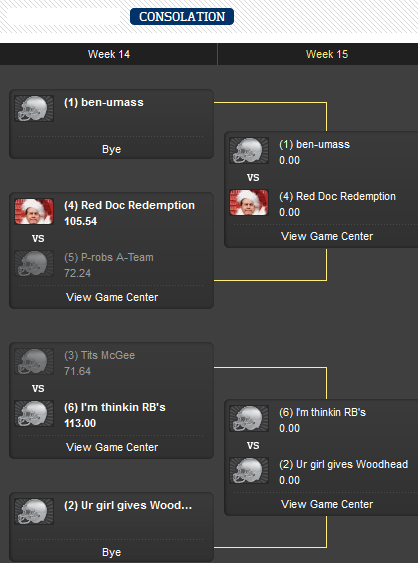Click ben-umass helmet icon in Week 15 matchup
This screenshot has width=418, height=563.
point(249,150)
